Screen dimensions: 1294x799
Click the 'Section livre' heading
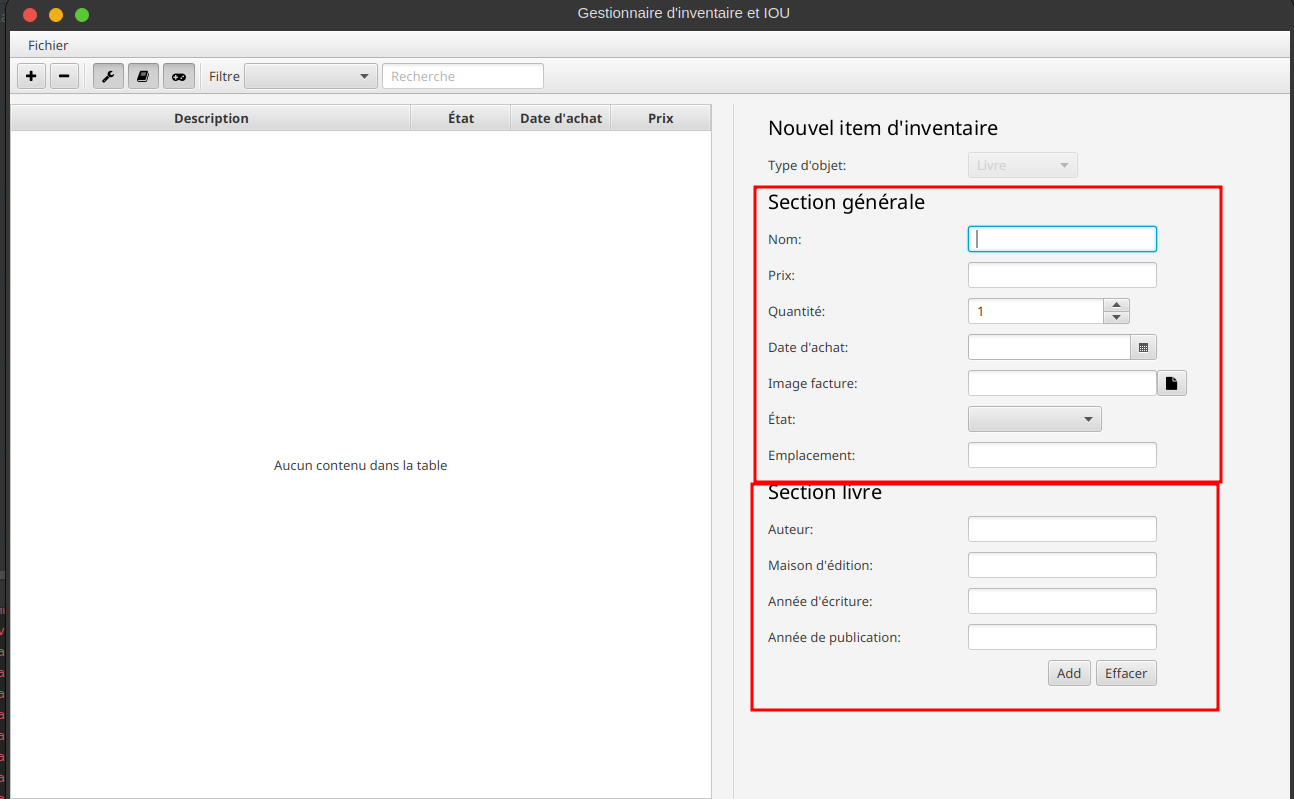(x=825, y=492)
